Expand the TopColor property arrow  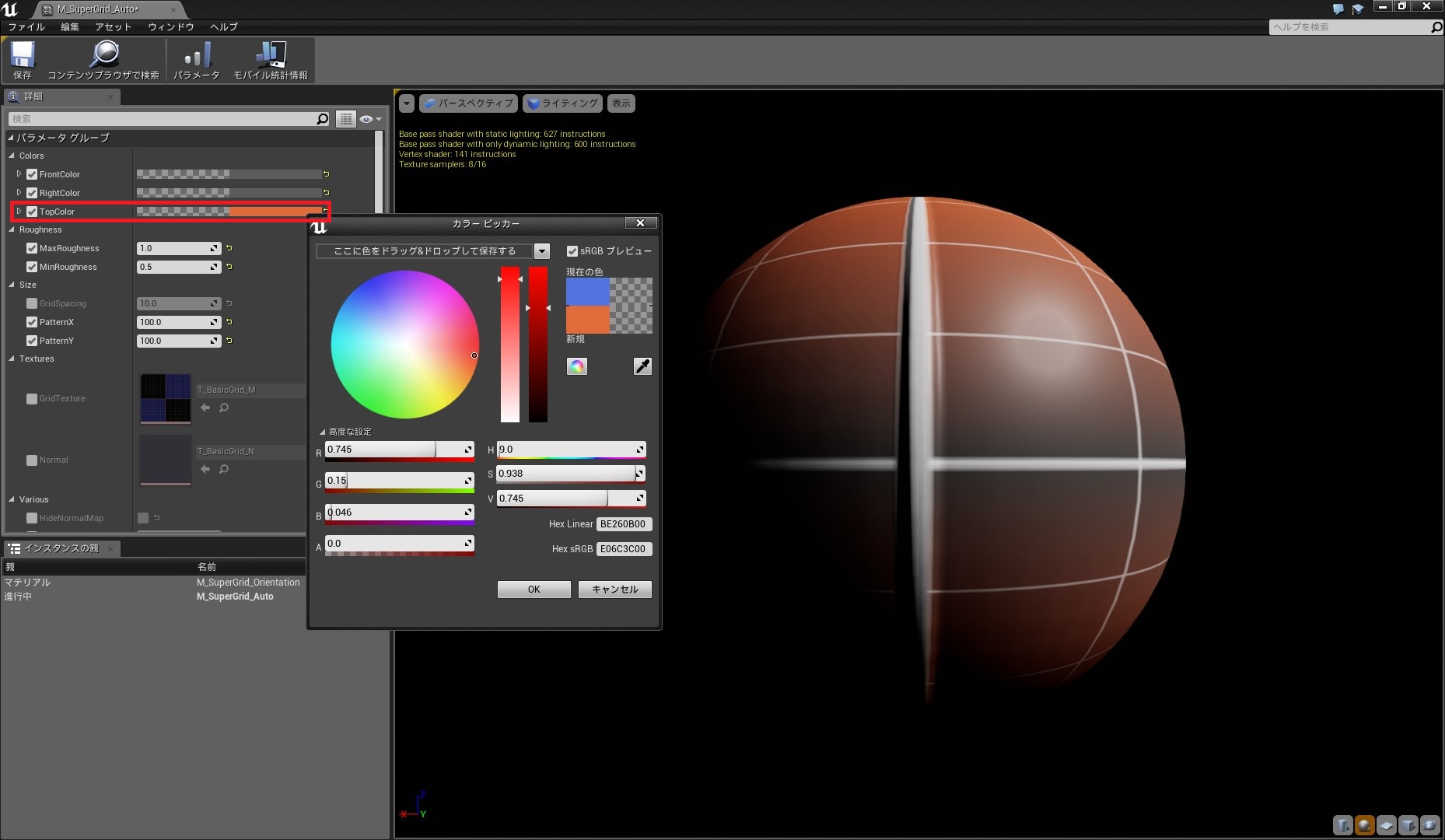tap(19, 212)
